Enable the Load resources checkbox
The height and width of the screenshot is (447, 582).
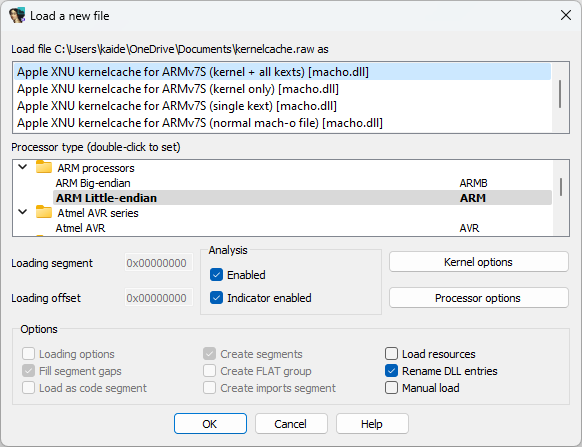pos(391,354)
